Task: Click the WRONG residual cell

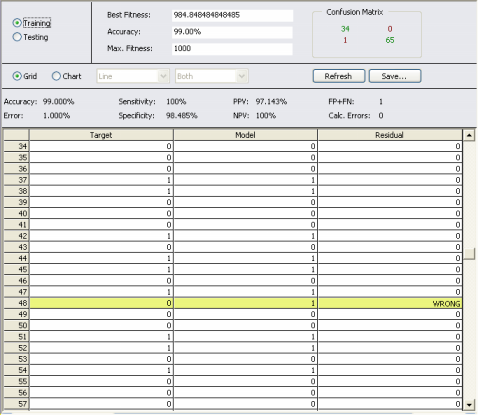Action: click(x=390, y=303)
